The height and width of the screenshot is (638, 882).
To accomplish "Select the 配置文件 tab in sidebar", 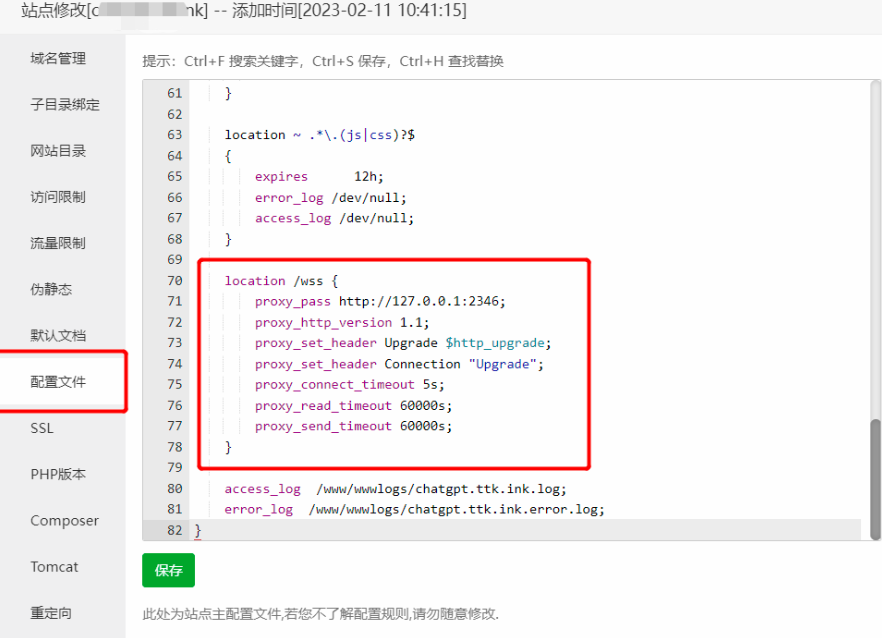I will click(55, 381).
